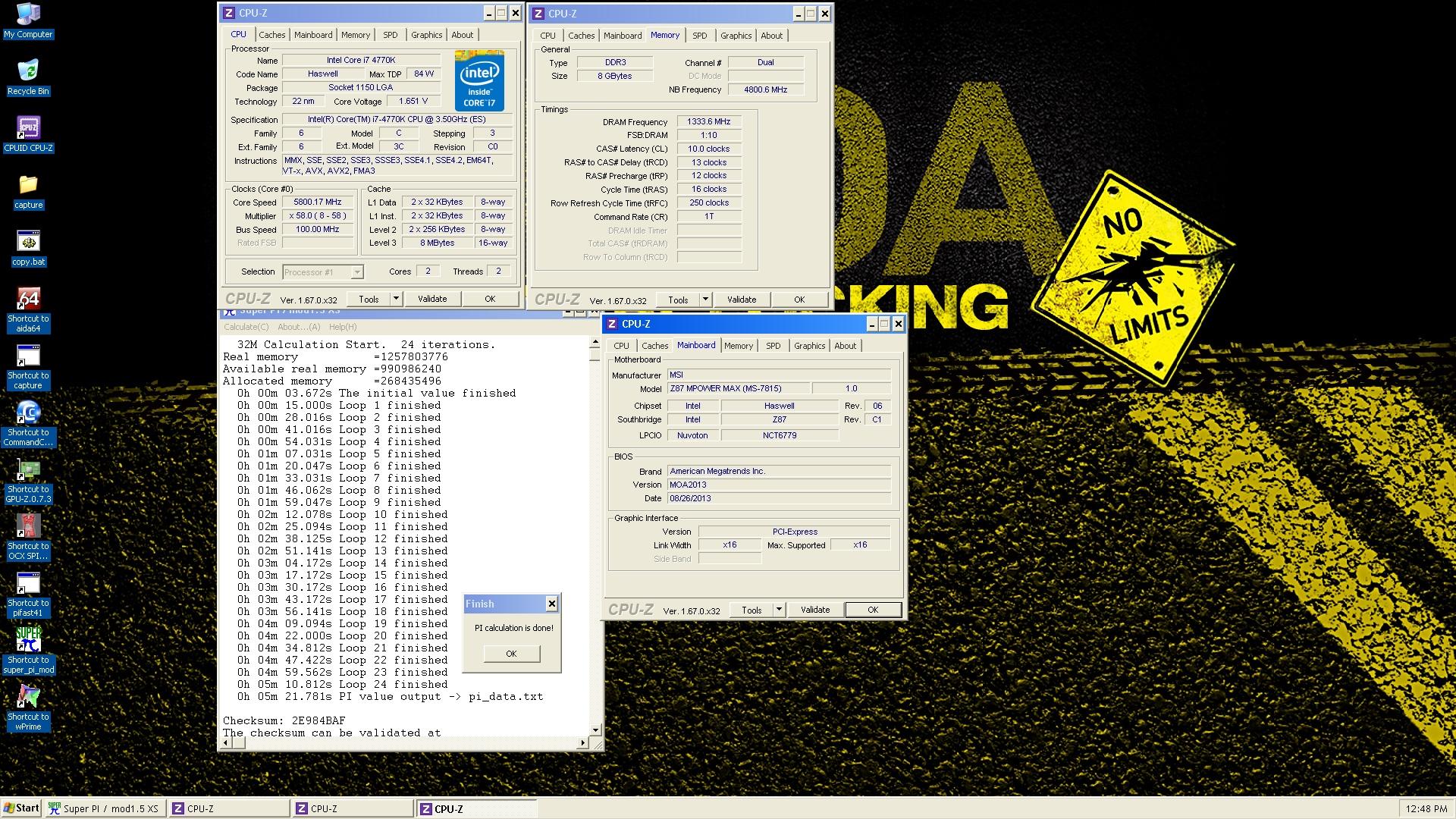Click Super PI horizontal scrollbar left arrow
Image resolution: width=1456 pixels, height=819 pixels.
pos(226,743)
